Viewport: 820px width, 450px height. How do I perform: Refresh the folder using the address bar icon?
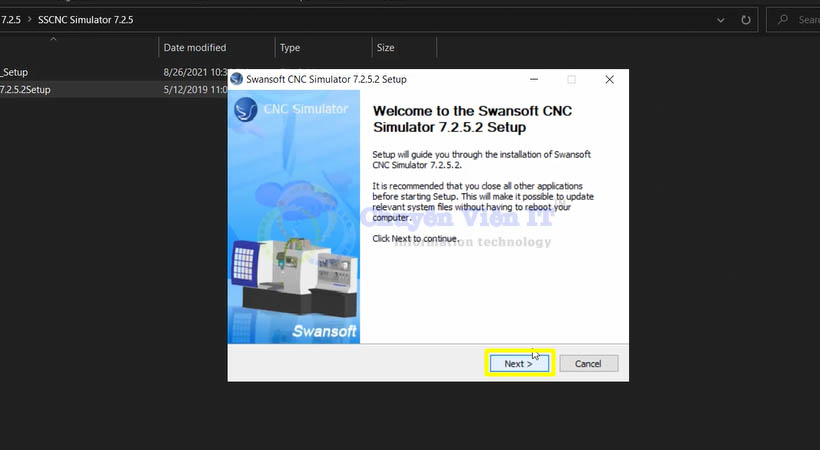(746, 19)
